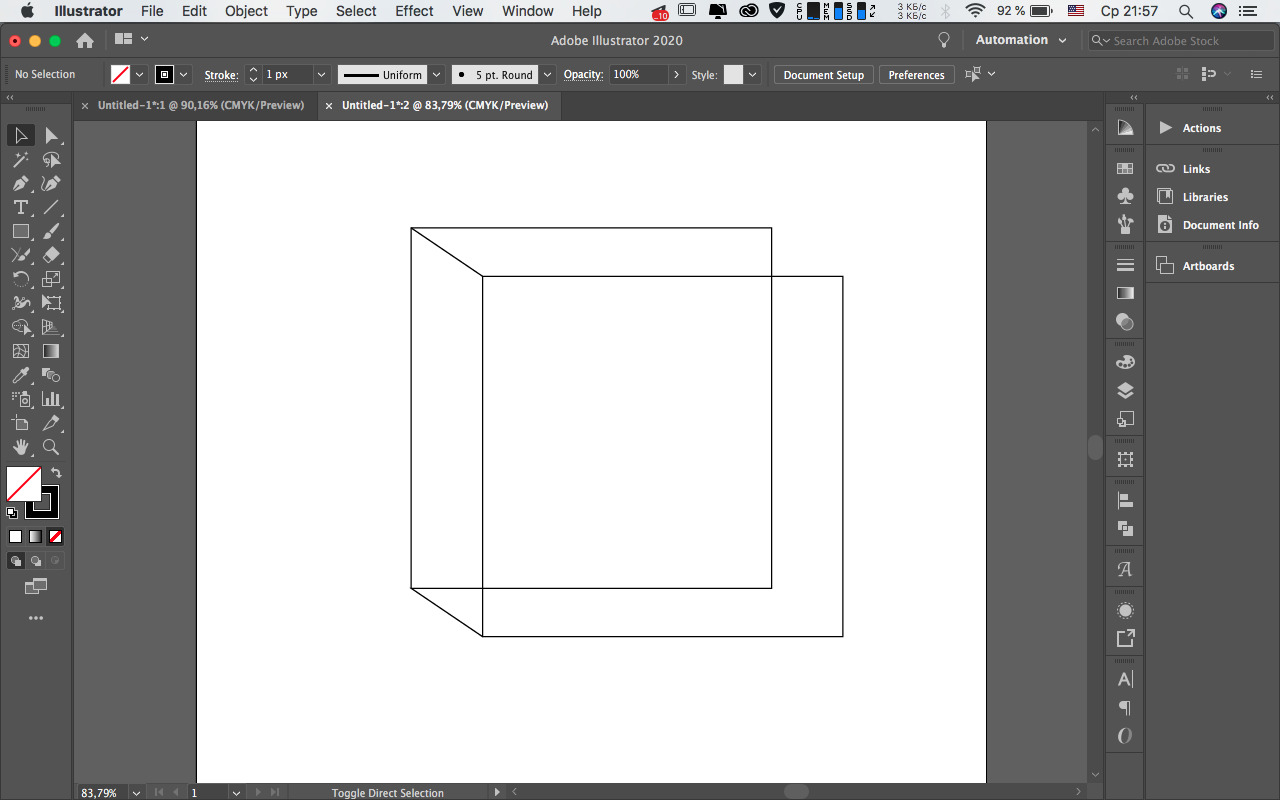1280x800 pixels.
Task: Expand the 5 pt. Round brush dropdown
Action: pyautogui.click(x=547, y=75)
